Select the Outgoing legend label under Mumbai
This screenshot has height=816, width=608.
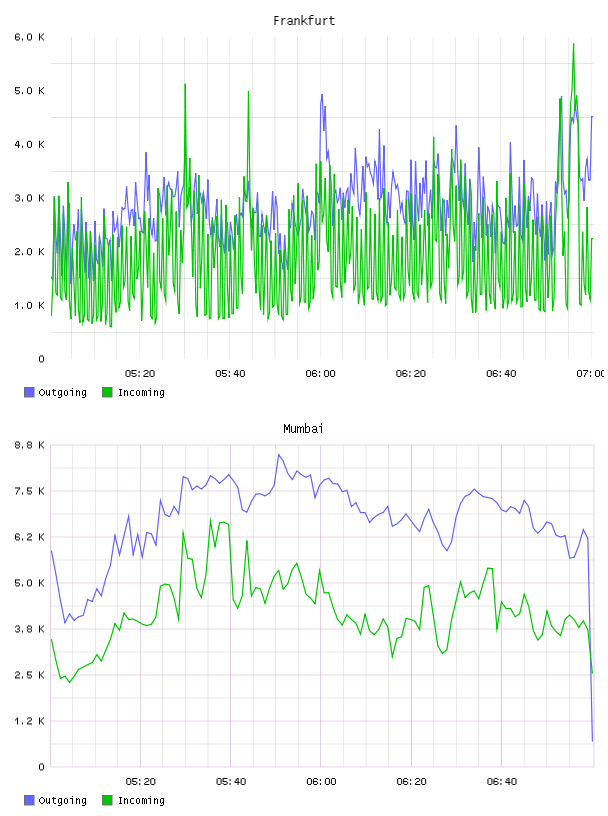(62, 800)
